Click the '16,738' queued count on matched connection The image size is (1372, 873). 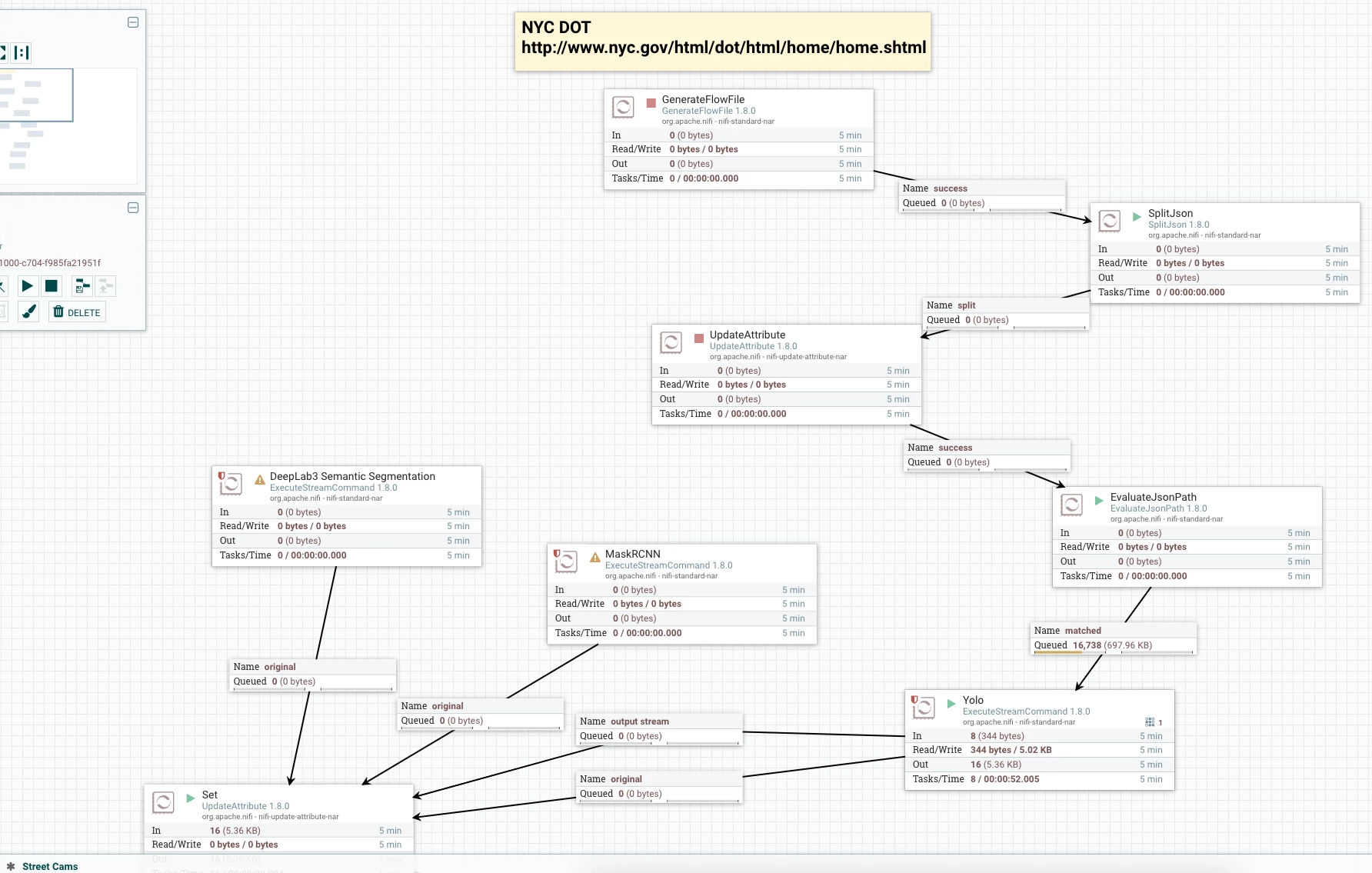coord(1087,645)
